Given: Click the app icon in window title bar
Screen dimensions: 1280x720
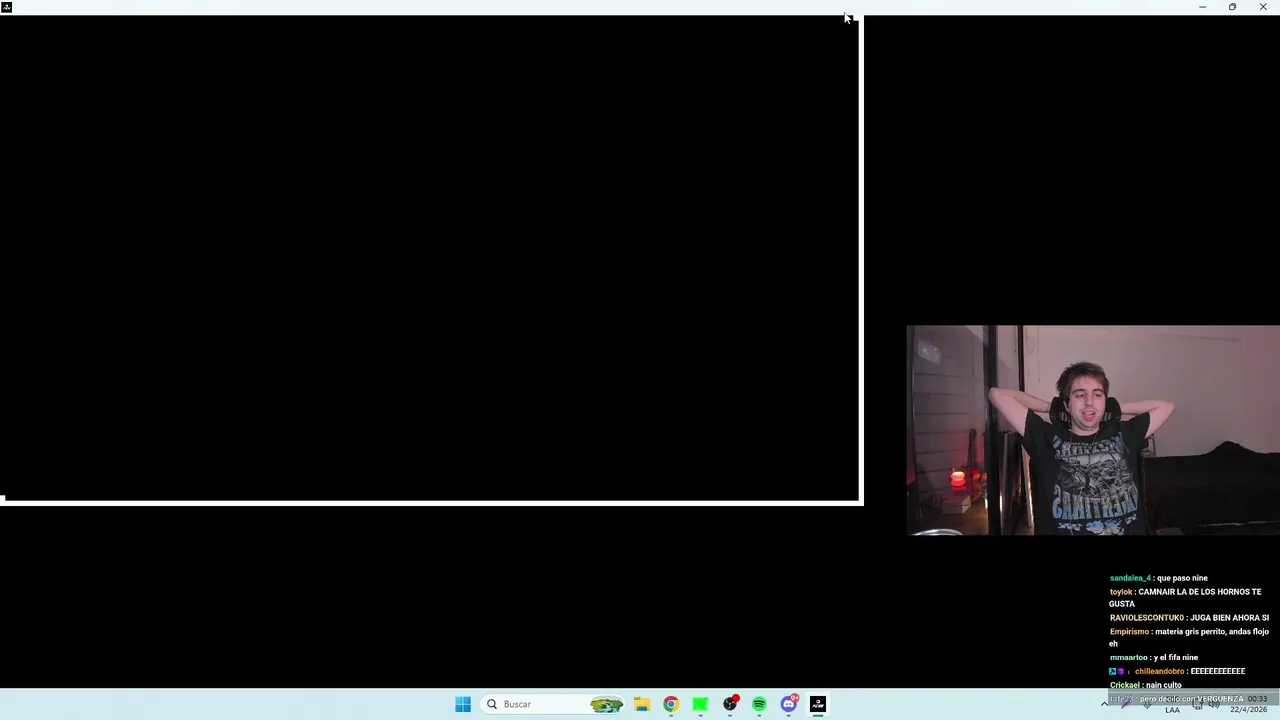Looking at the screenshot, I should tap(7, 7).
